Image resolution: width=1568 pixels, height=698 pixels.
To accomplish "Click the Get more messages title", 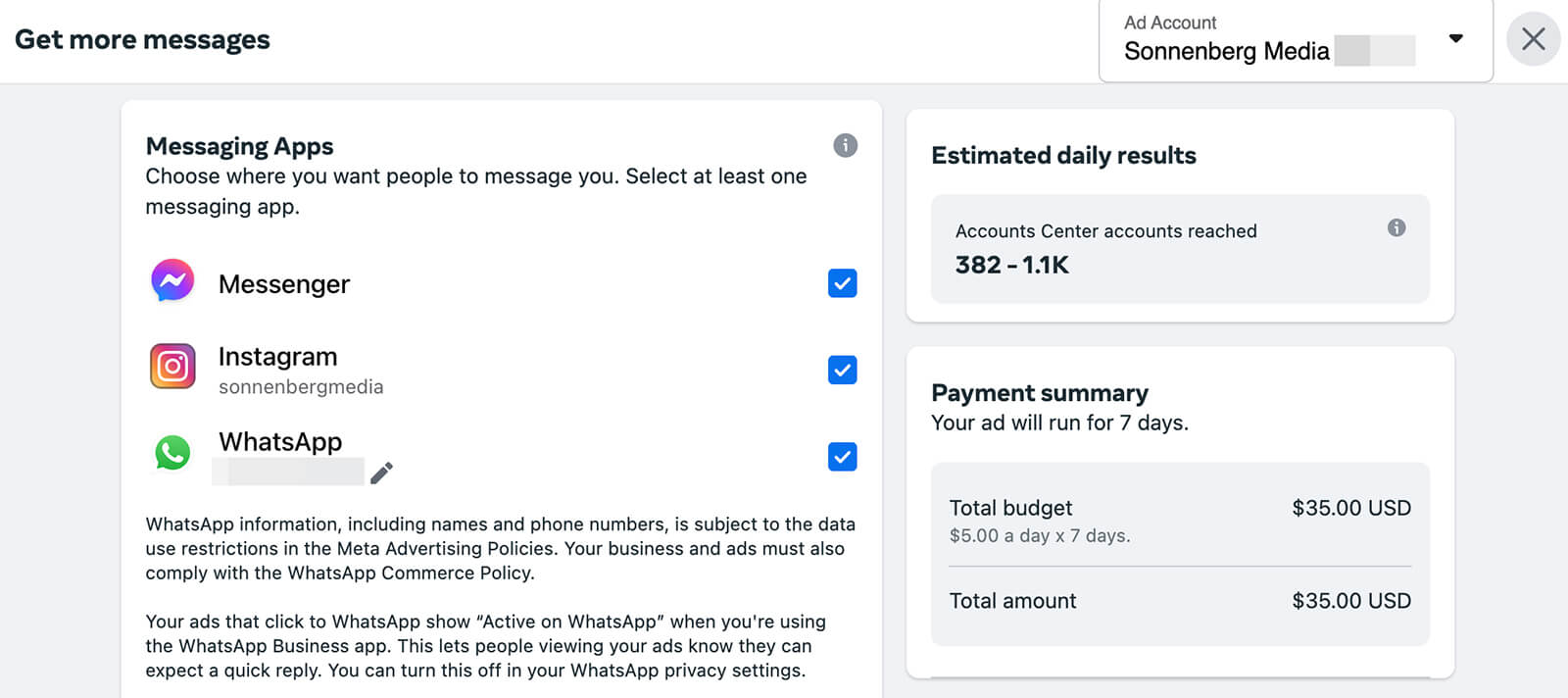I will click(142, 40).
